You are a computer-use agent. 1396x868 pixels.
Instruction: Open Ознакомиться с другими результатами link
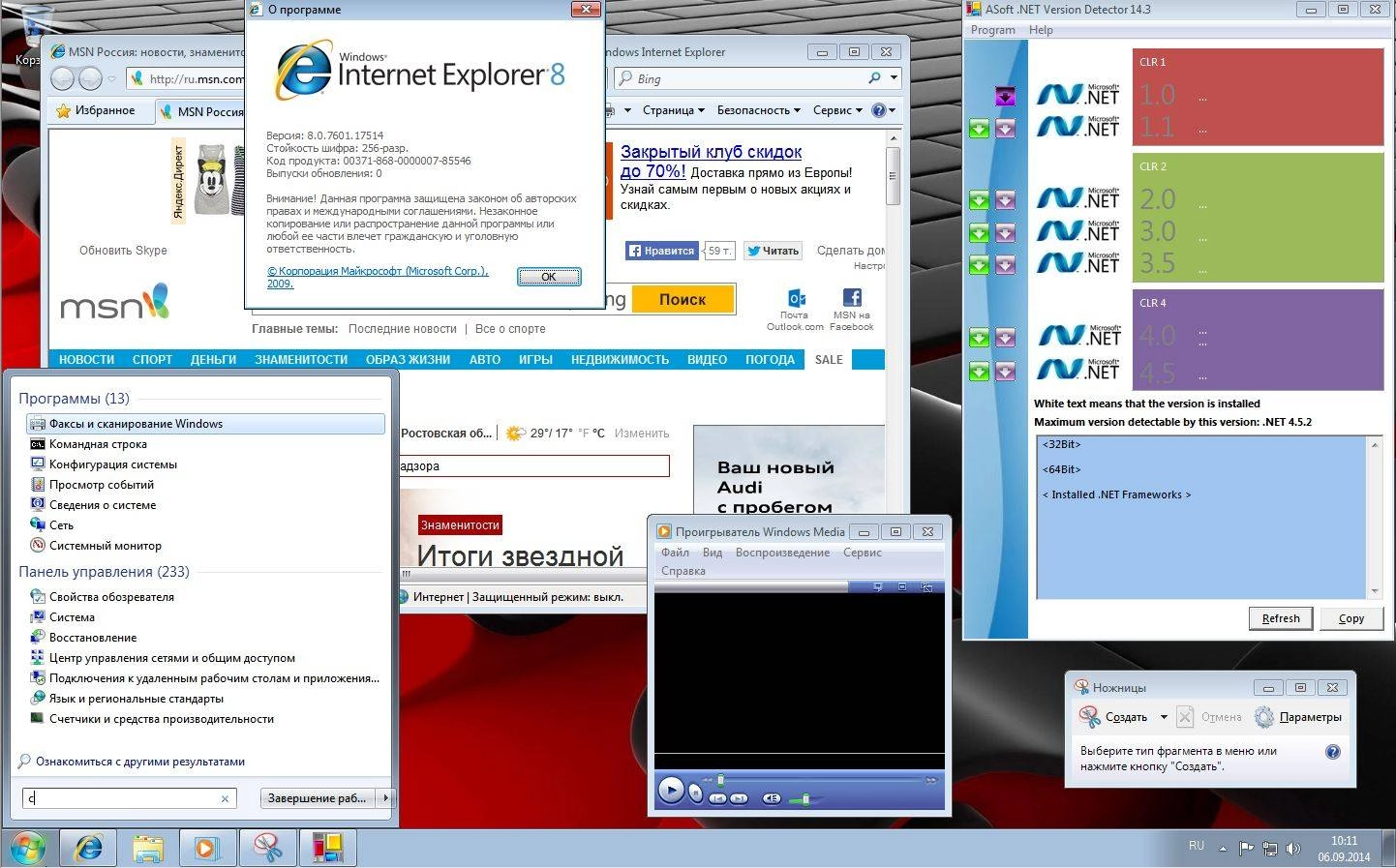pos(139,762)
